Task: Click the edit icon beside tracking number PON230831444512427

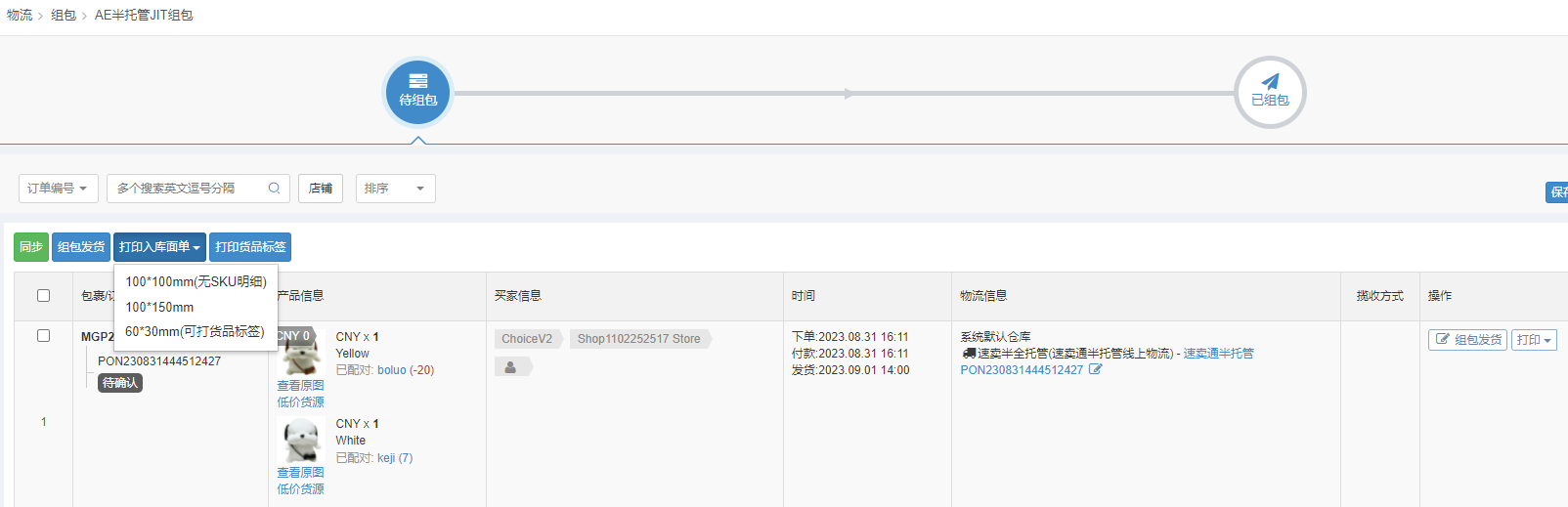Action: coord(1096,369)
